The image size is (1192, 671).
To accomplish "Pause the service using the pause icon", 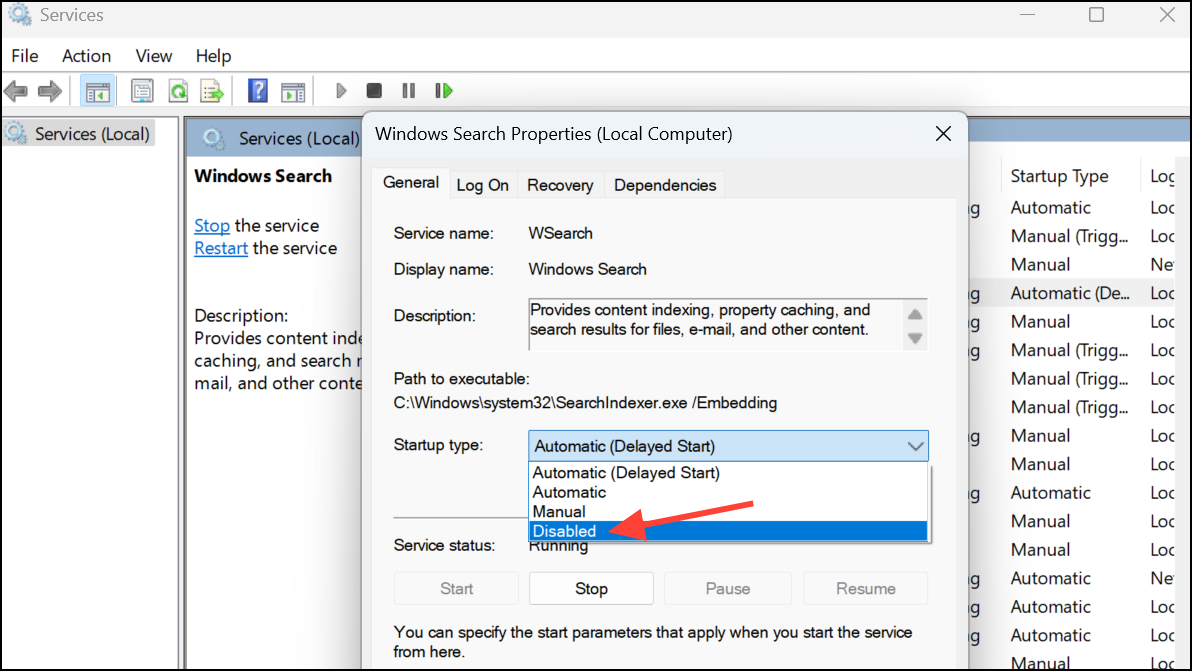I will click(408, 91).
